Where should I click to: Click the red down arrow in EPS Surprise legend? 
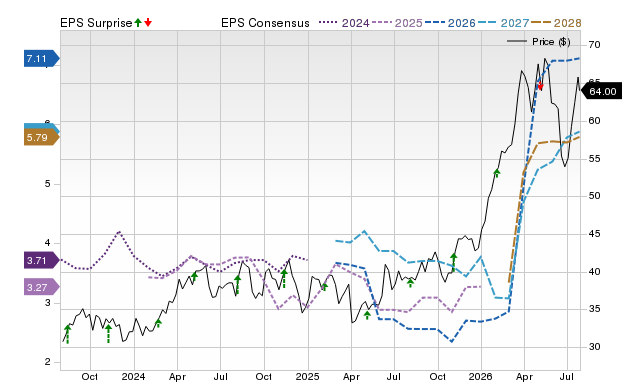(148, 22)
